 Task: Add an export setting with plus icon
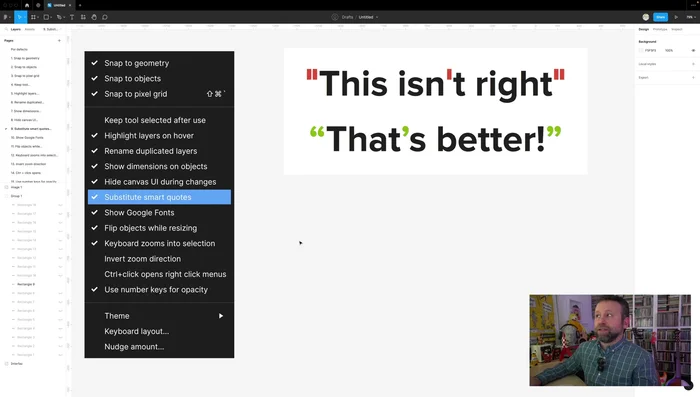click(x=693, y=77)
